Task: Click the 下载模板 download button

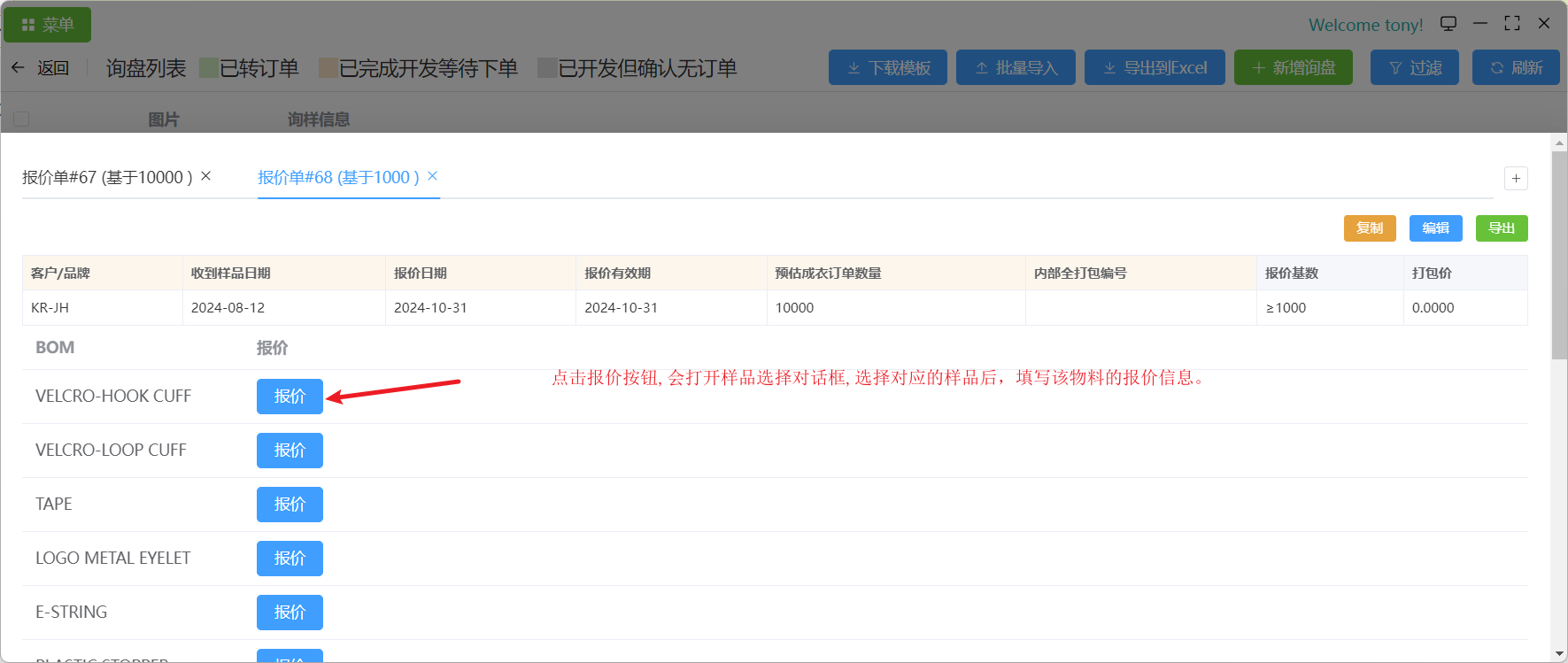Action: tap(887, 68)
